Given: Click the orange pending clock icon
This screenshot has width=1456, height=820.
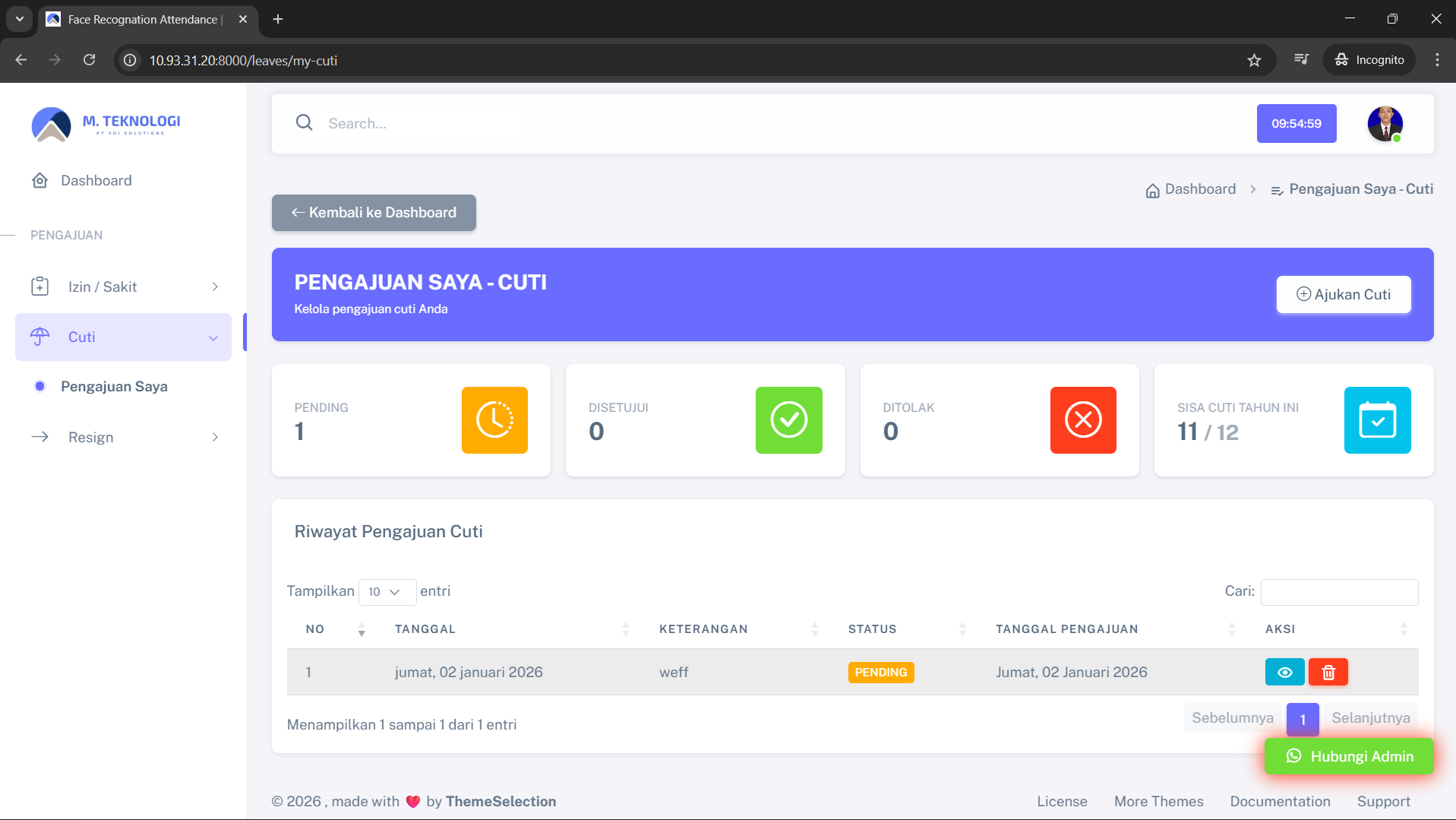Looking at the screenshot, I should click(494, 420).
